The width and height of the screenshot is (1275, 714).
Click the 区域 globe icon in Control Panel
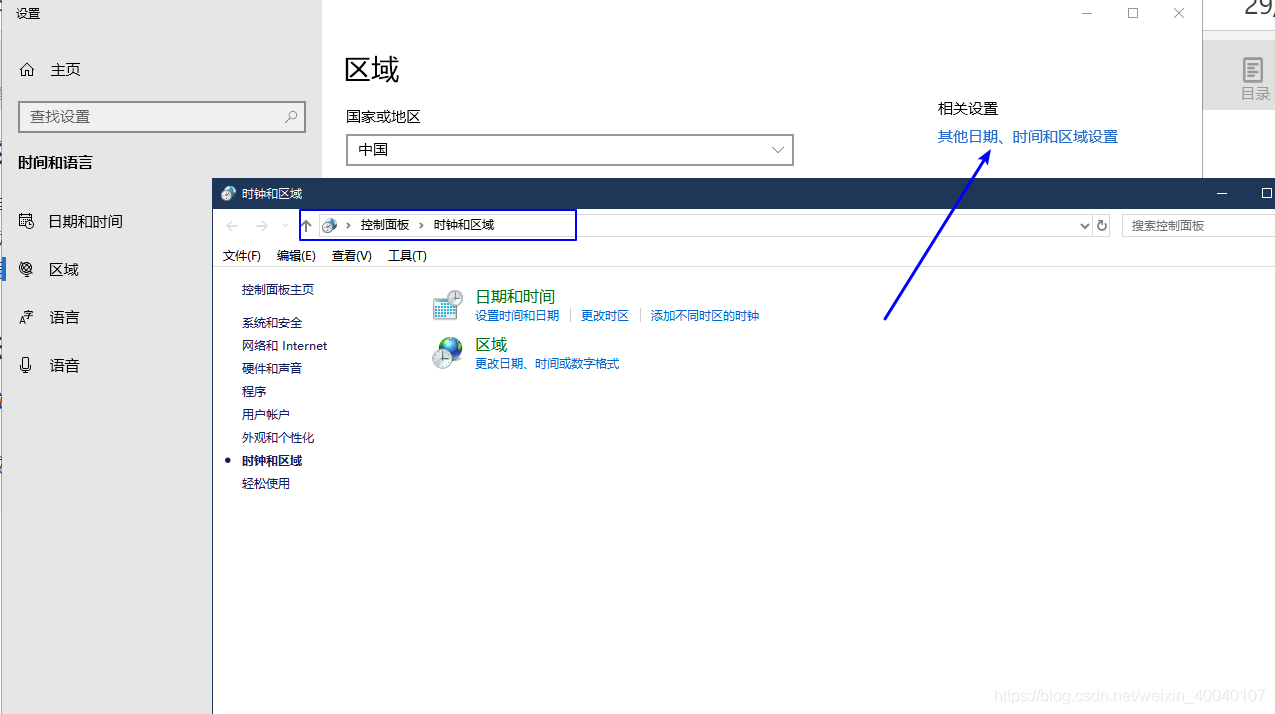447,352
